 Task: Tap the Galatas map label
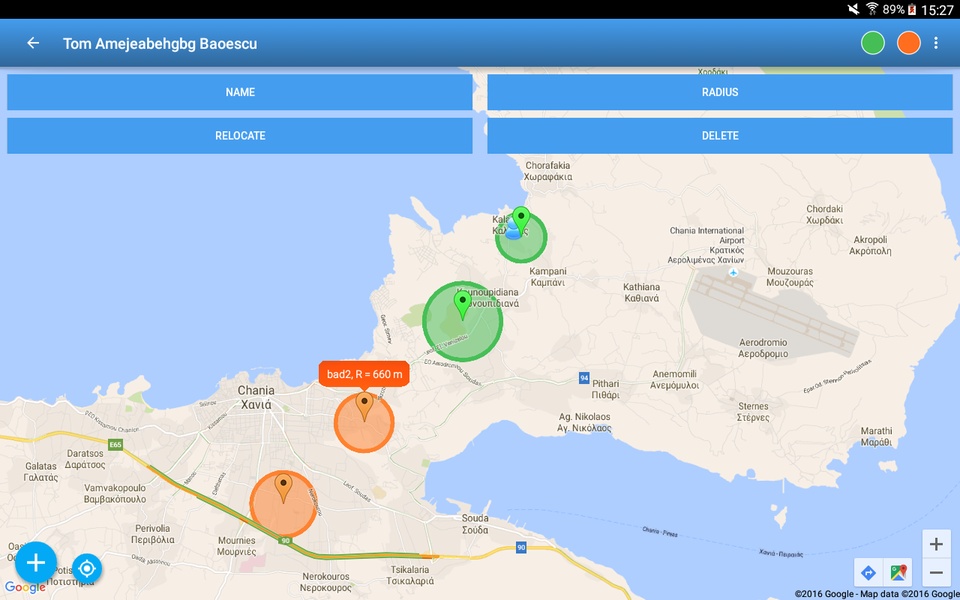(x=41, y=471)
